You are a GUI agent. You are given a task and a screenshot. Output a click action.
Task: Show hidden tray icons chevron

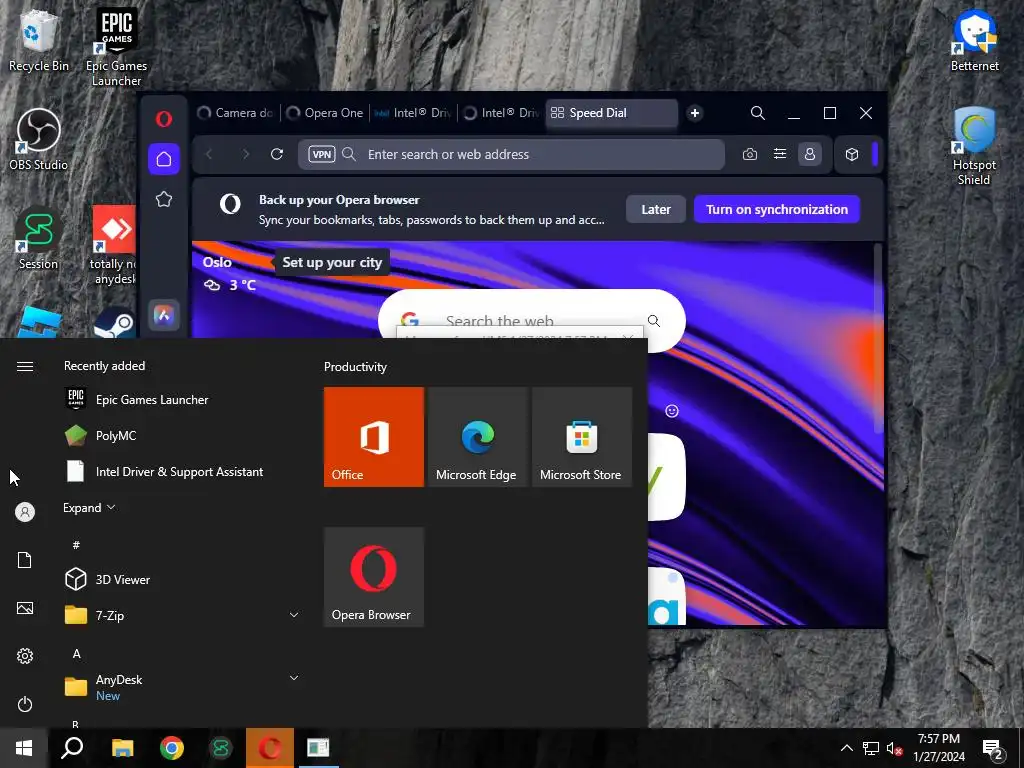pos(846,748)
